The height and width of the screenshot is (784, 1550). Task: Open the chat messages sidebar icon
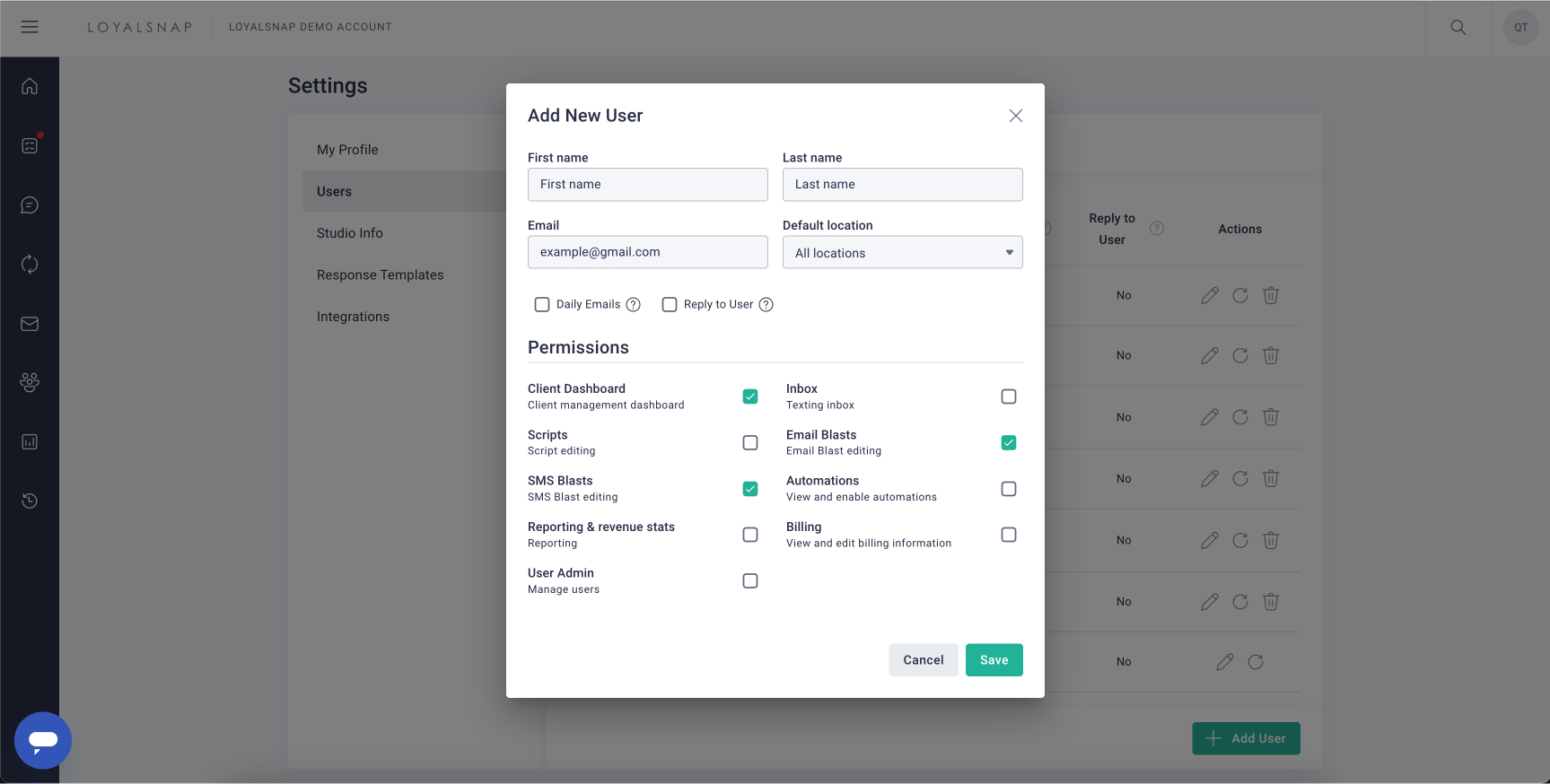point(30,205)
